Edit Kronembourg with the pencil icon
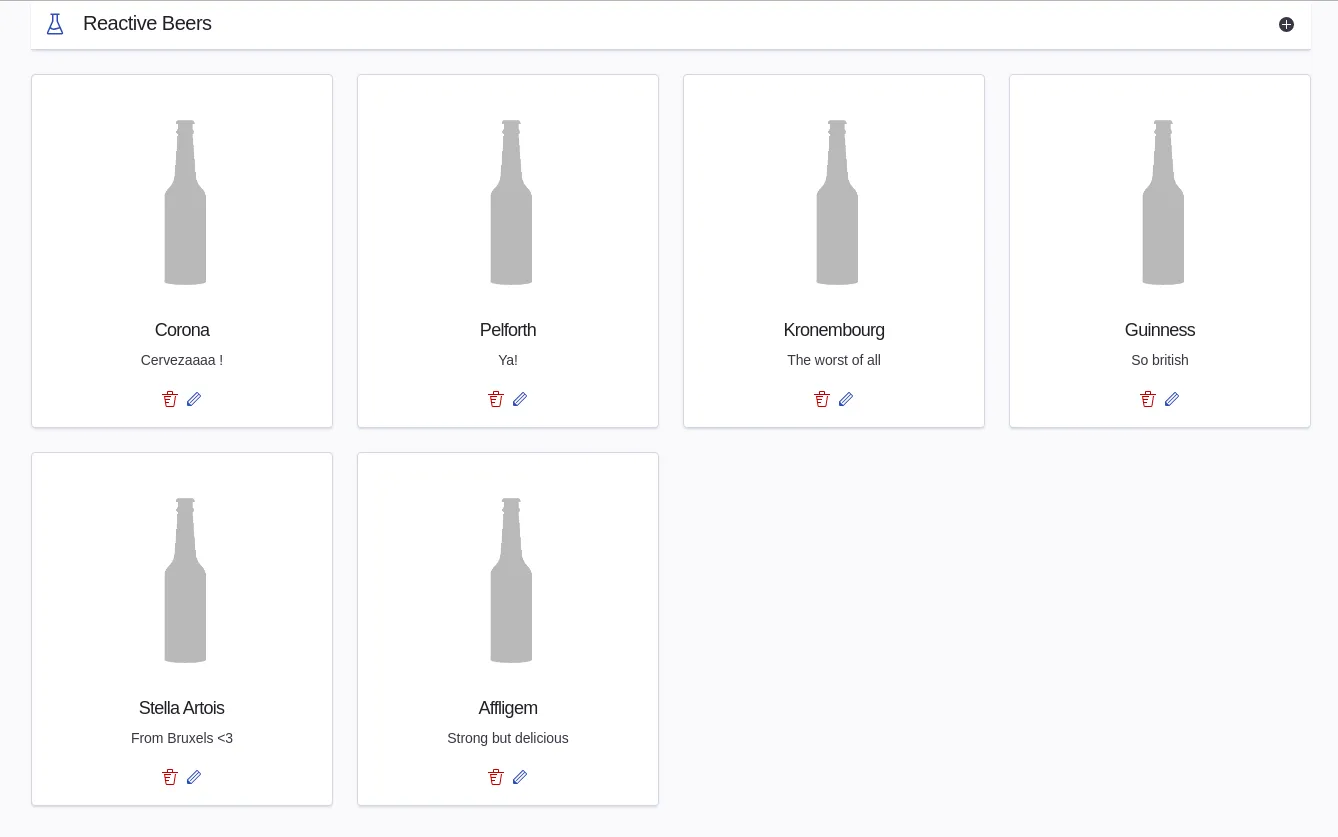The height and width of the screenshot is (837, 1338). pyautogui.click(x=846, y=399)
